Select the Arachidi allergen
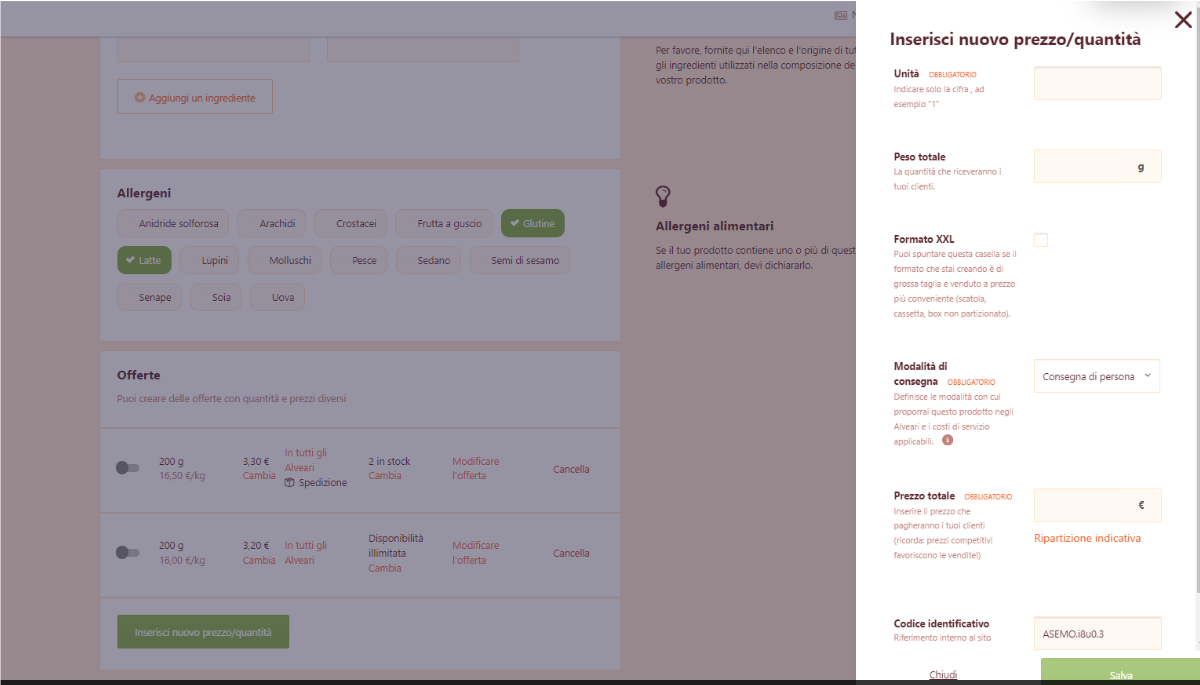 [x=273, y=224]
